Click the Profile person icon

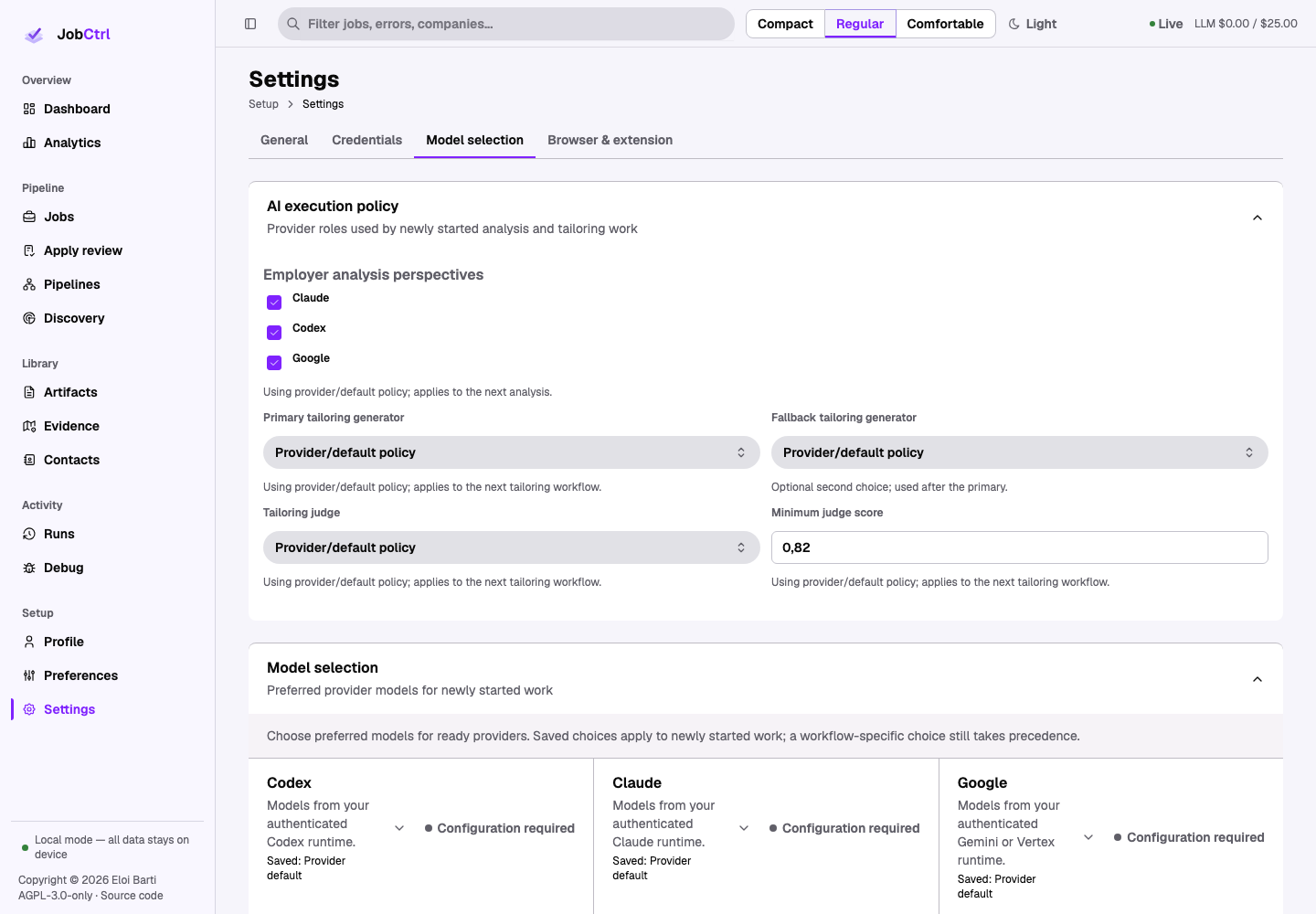pyautogui.click(x=29, y=642)
